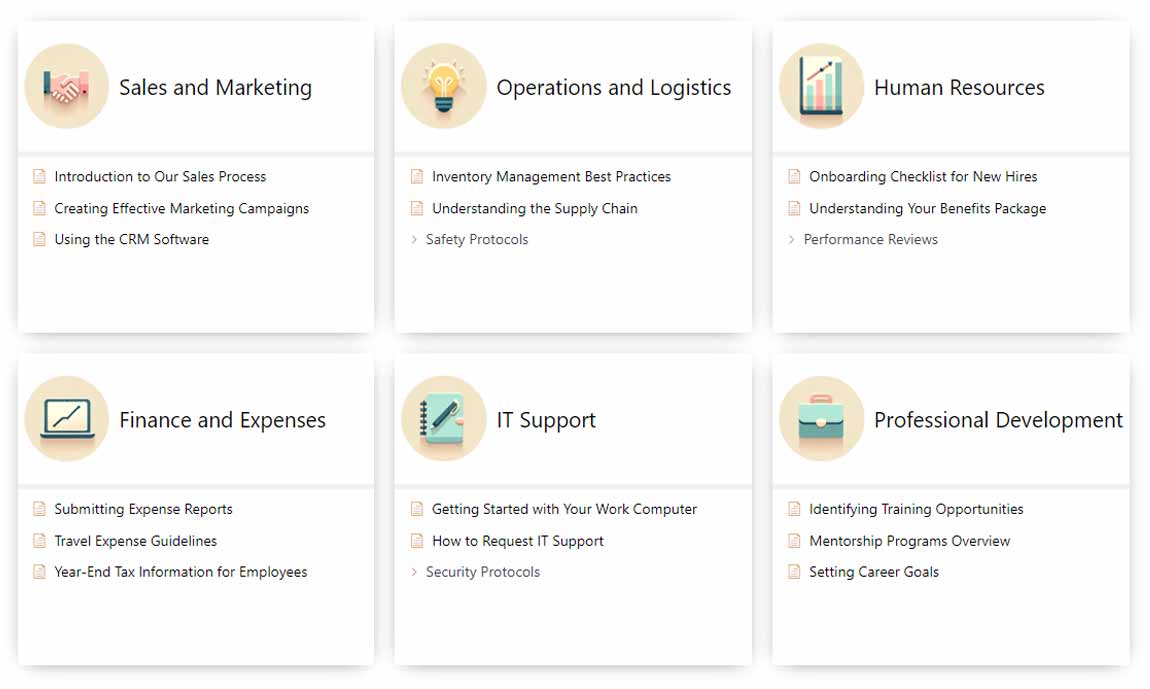Image resolution: width=1150 pixels, height=689 pixels.
Task: Click the bar chart icon for Human Resources
Action: pyautogui.click(x=821, y=87)
